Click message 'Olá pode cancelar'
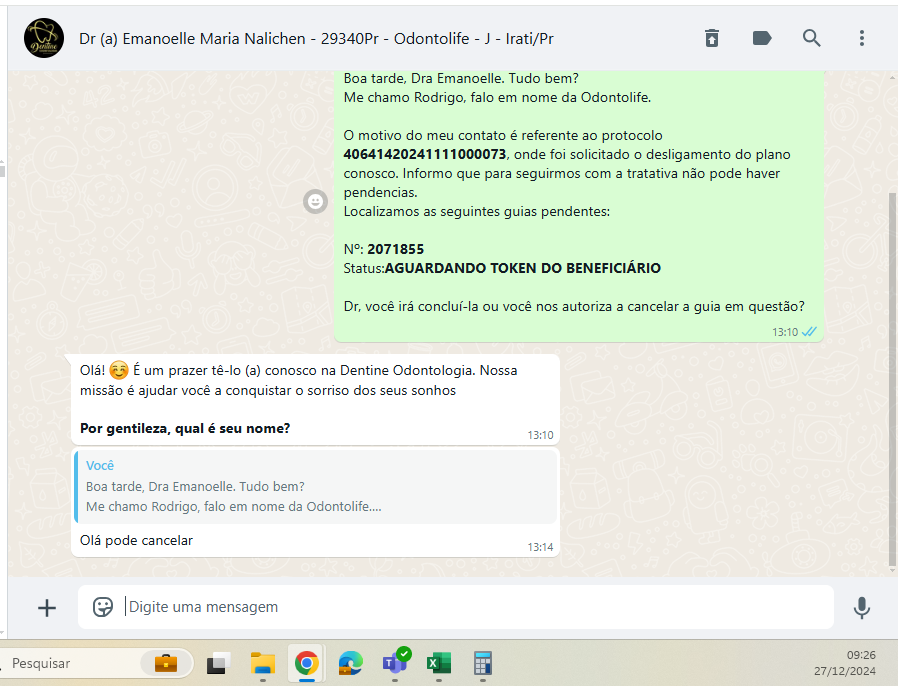This screenshot has width=898, height=686. click(136, 541)
